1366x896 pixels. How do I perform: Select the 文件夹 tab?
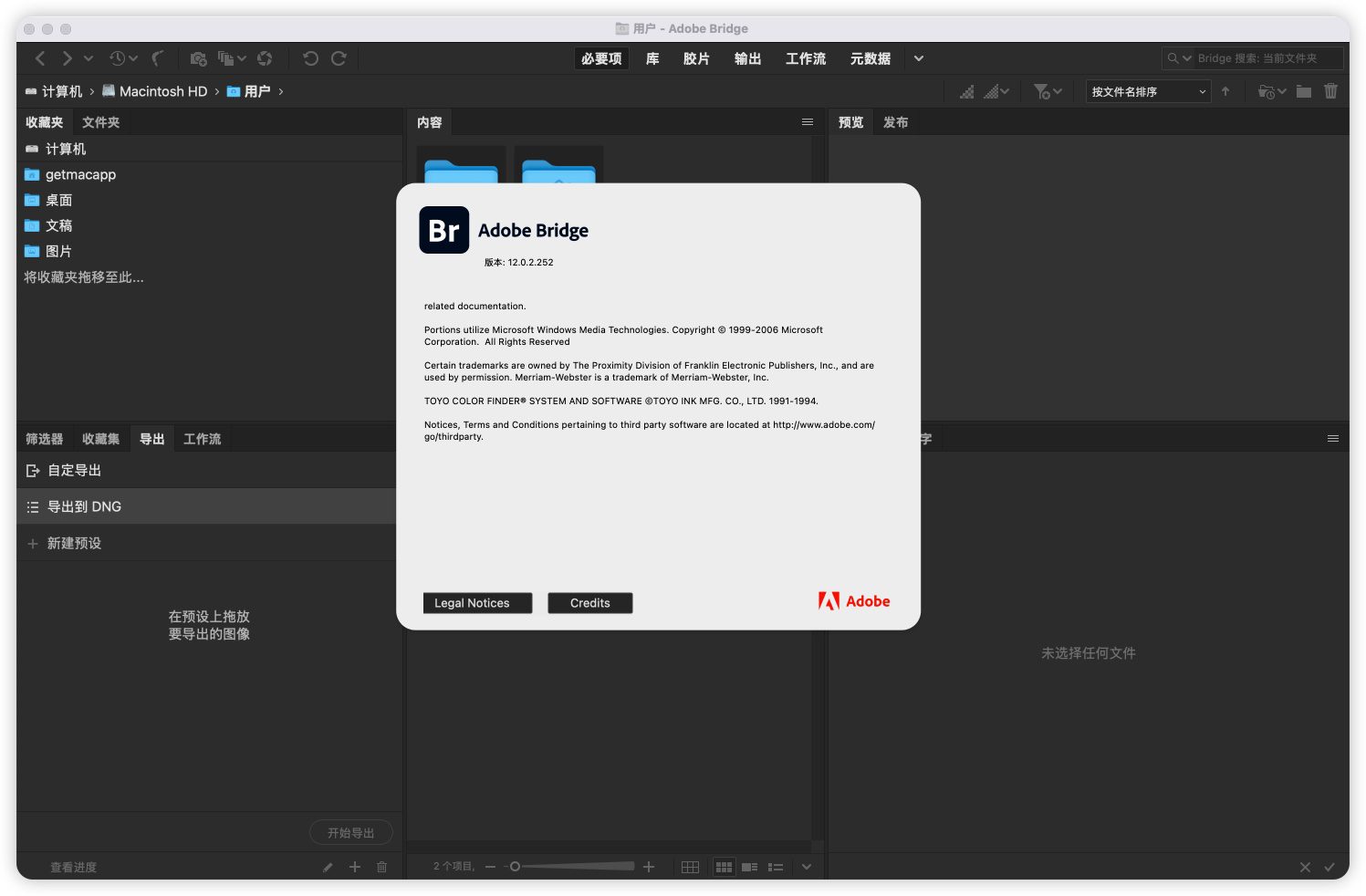point(100,122)
